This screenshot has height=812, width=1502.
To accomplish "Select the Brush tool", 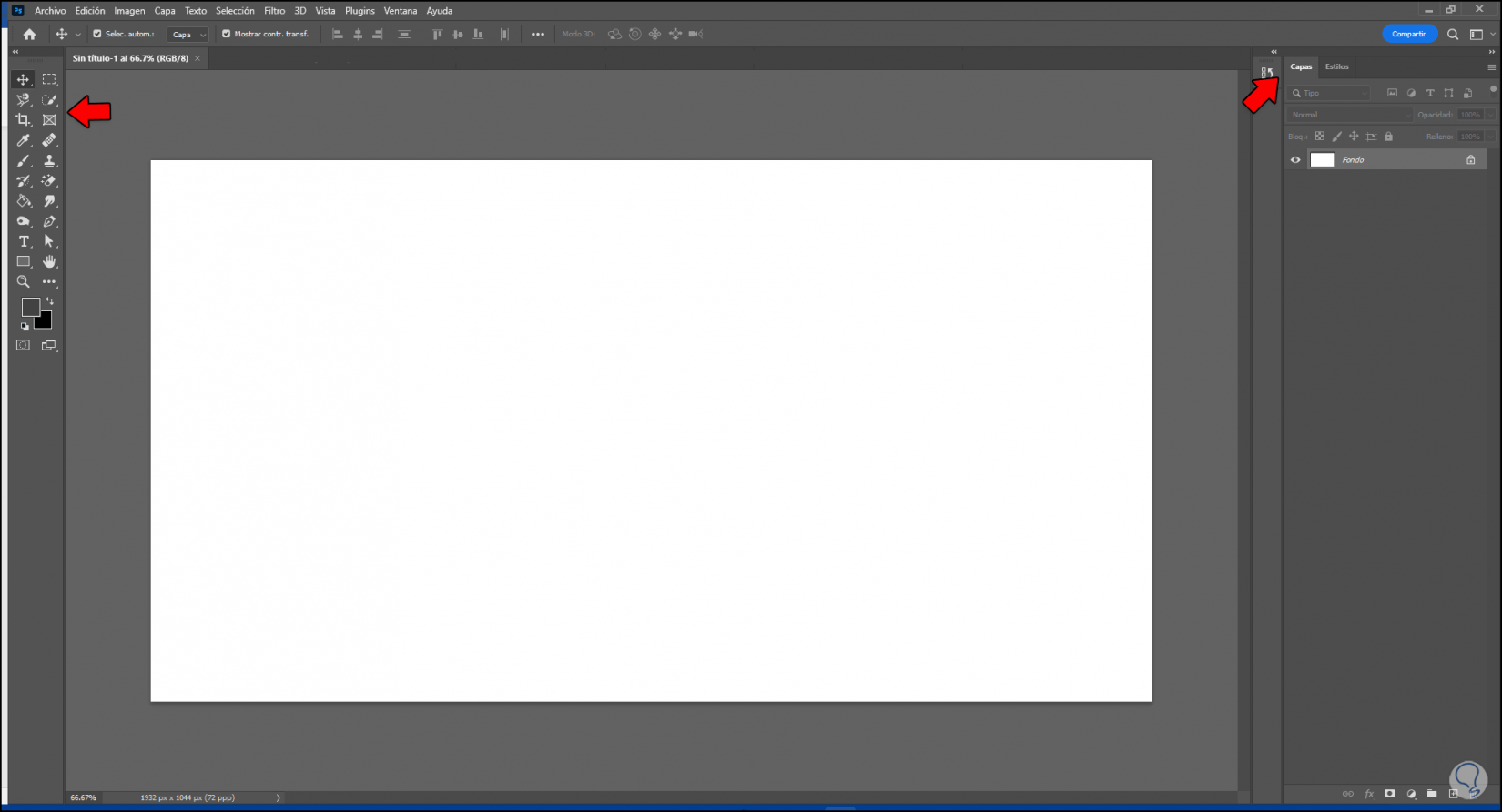I will pos(24,160).
